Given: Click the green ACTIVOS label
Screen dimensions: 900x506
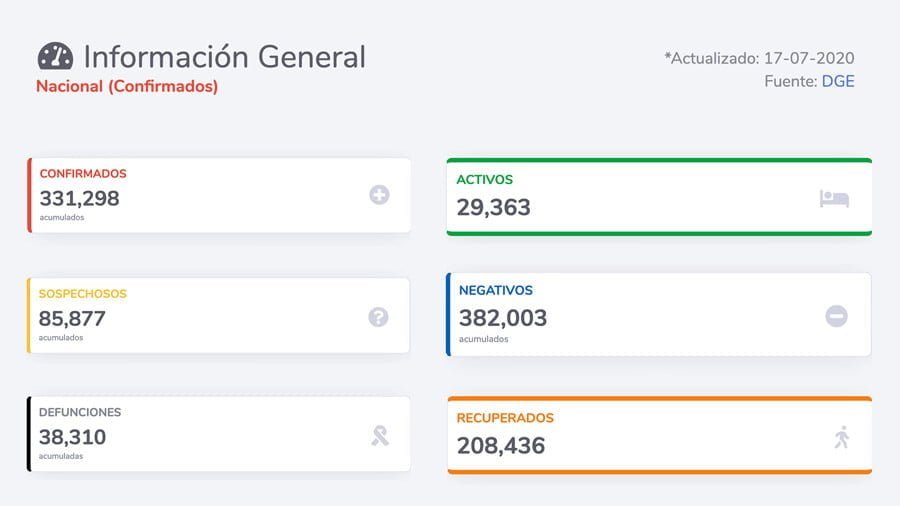Looking at the screenshot, I should coord(485,180).
